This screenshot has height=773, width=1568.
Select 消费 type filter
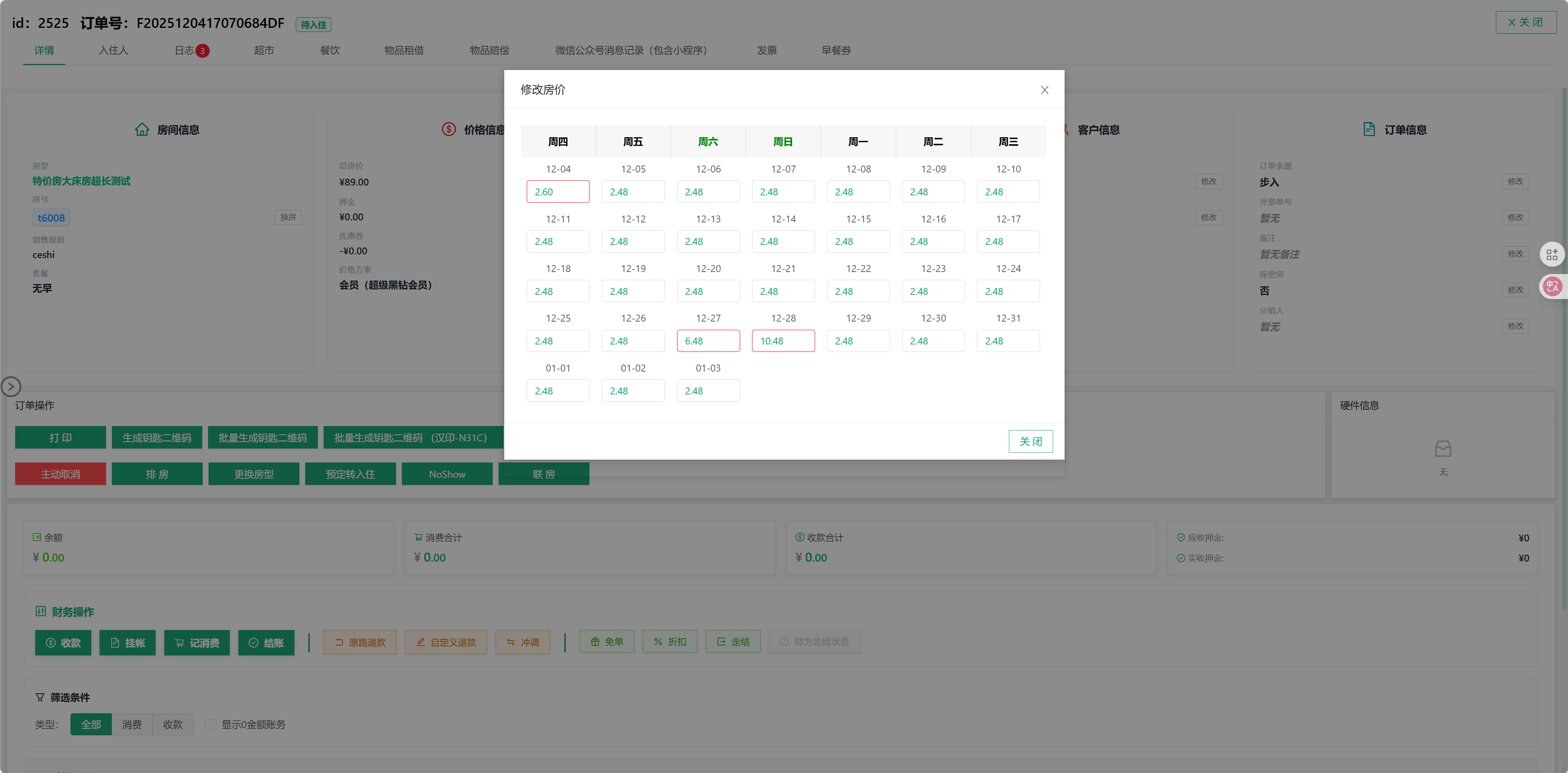click(x=131, y=724)
